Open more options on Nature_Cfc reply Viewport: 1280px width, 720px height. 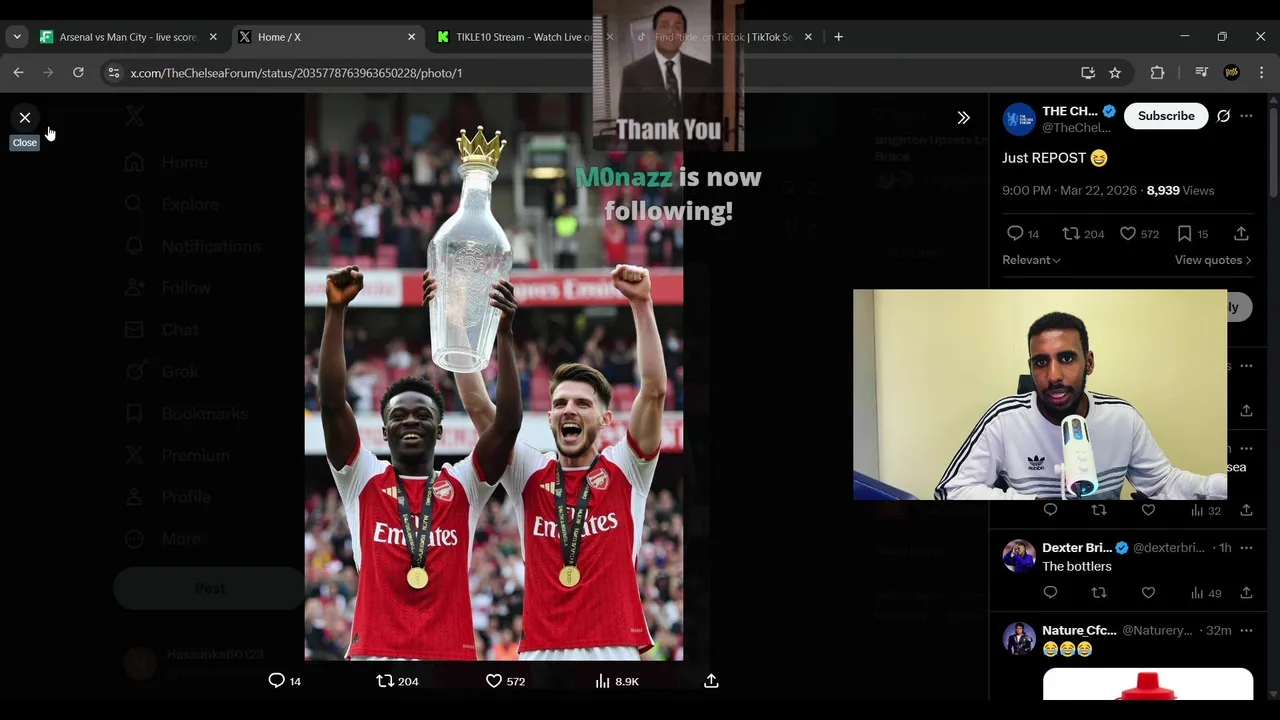[1246, 631]
